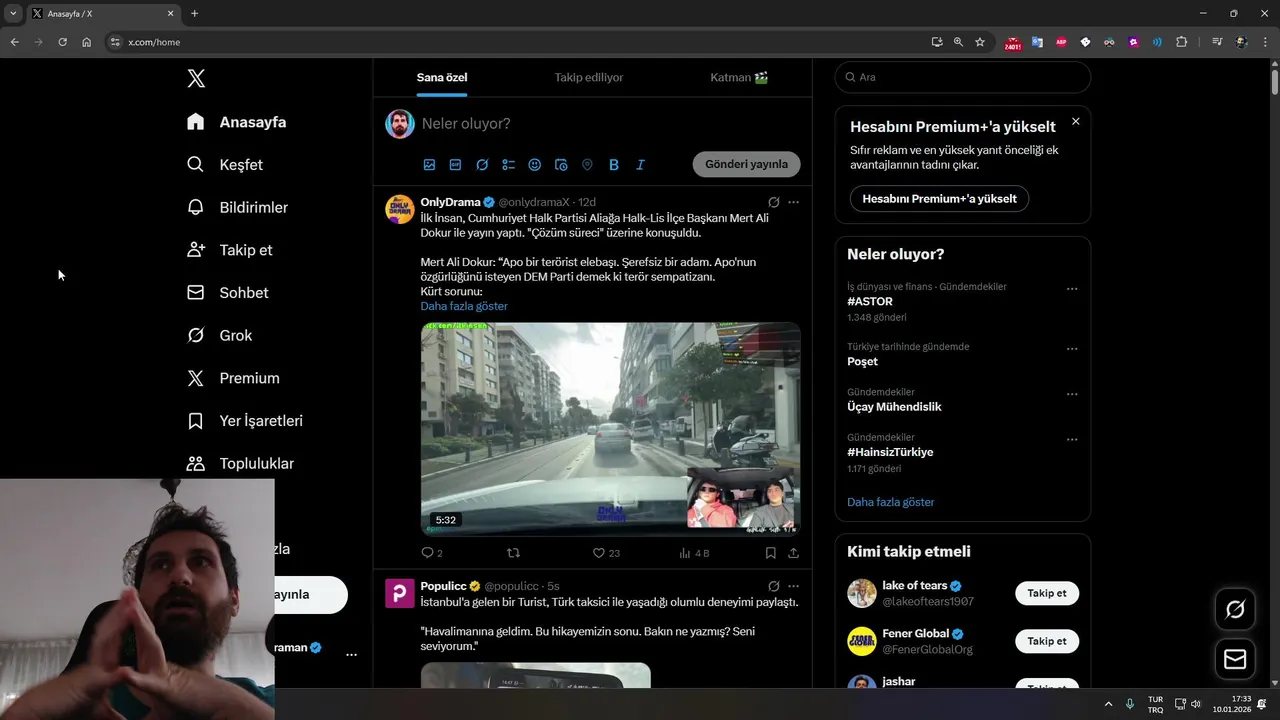Open Anasayfa home in the sidebar
Viewport: 1280px width, 720px height.
tap(237, 122)
